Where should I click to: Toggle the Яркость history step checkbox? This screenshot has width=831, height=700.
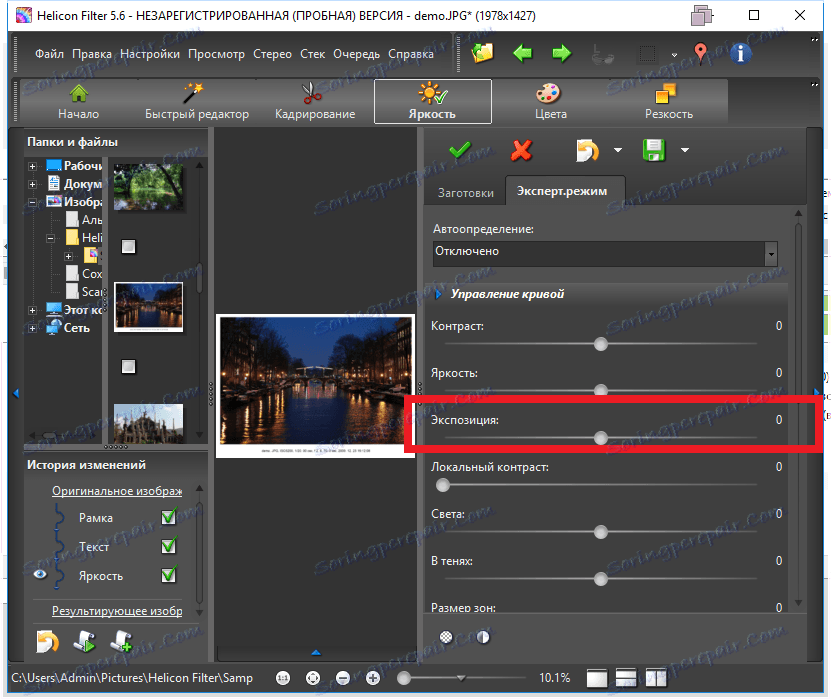(169, 576)
